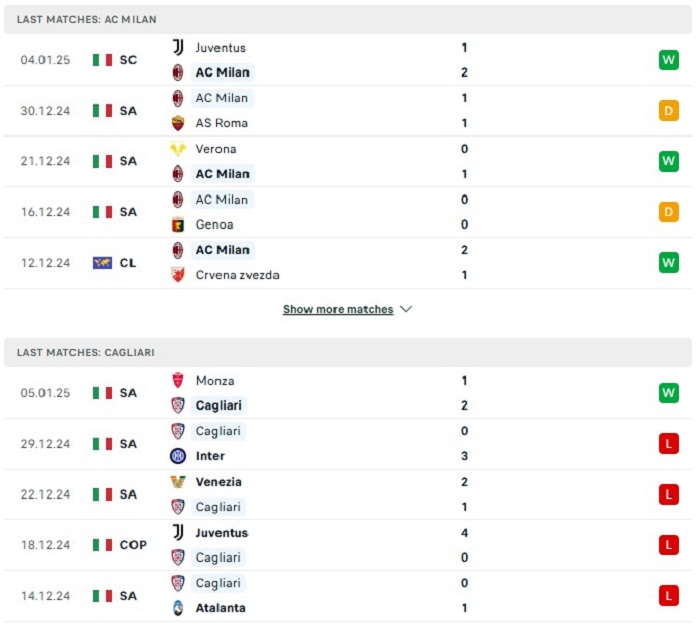Click the Juventus crest in the 04.01.25 match
Viewport: 700px width, 633px height.
coord(178,47)
